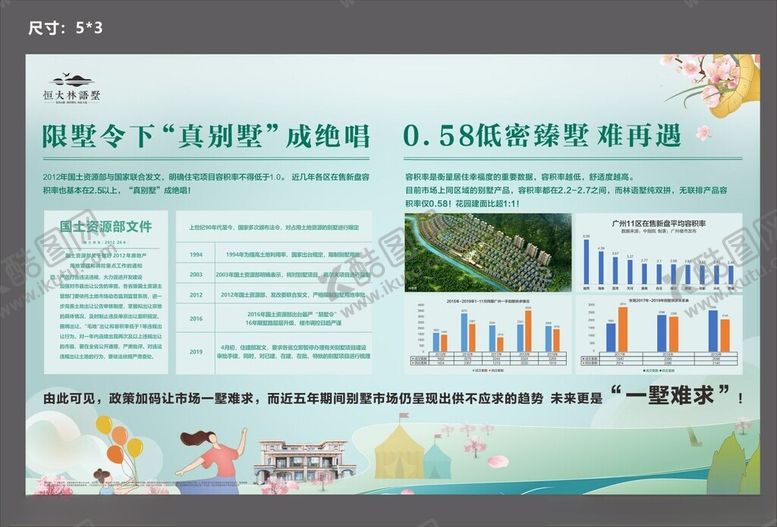Click the 恒大林語墅 logo
Image resolution: width=777 pixels, height=527 pixels.
tap(72, 88)
